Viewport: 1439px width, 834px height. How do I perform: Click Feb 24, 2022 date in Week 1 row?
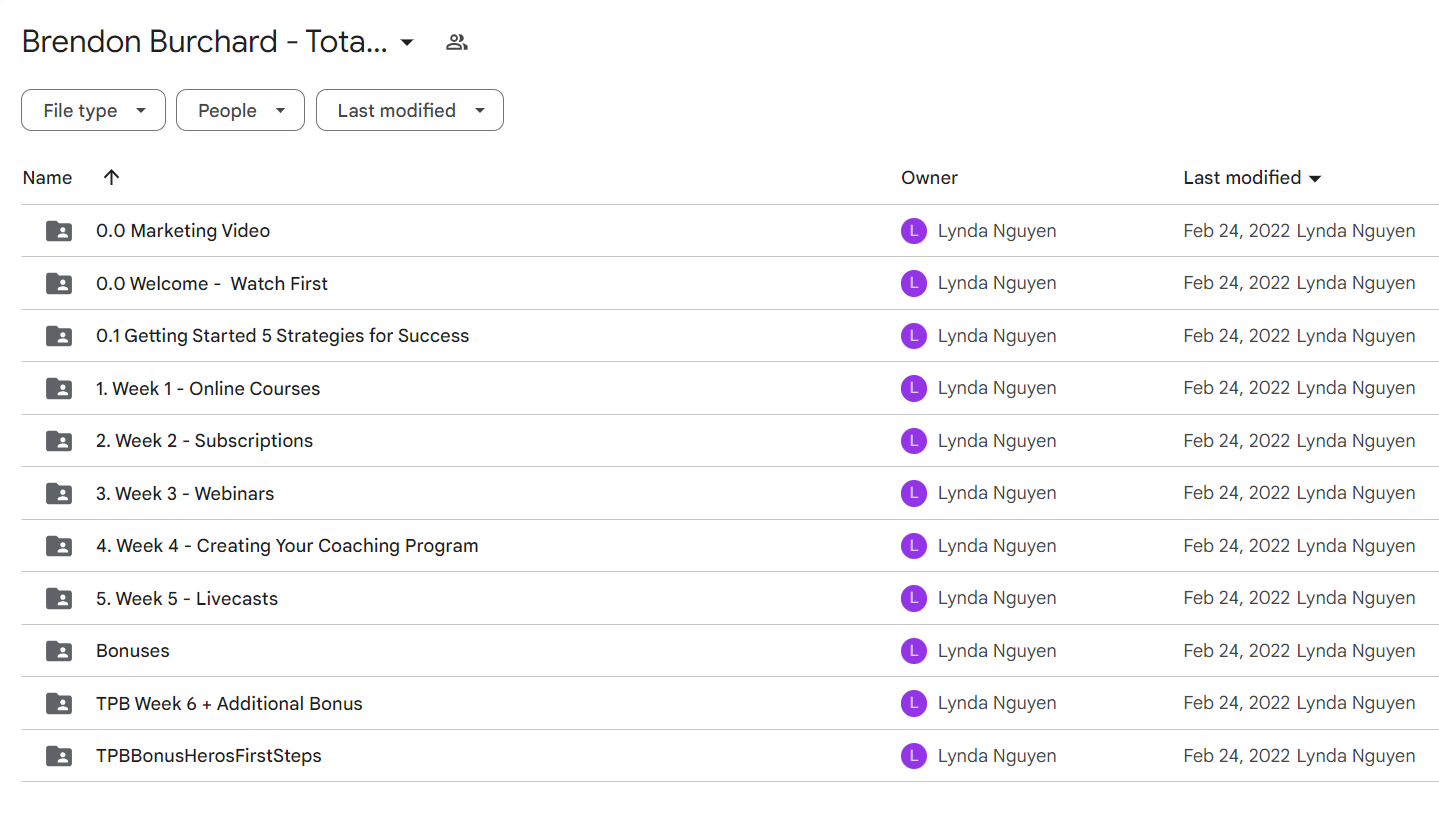(1237, 389)
